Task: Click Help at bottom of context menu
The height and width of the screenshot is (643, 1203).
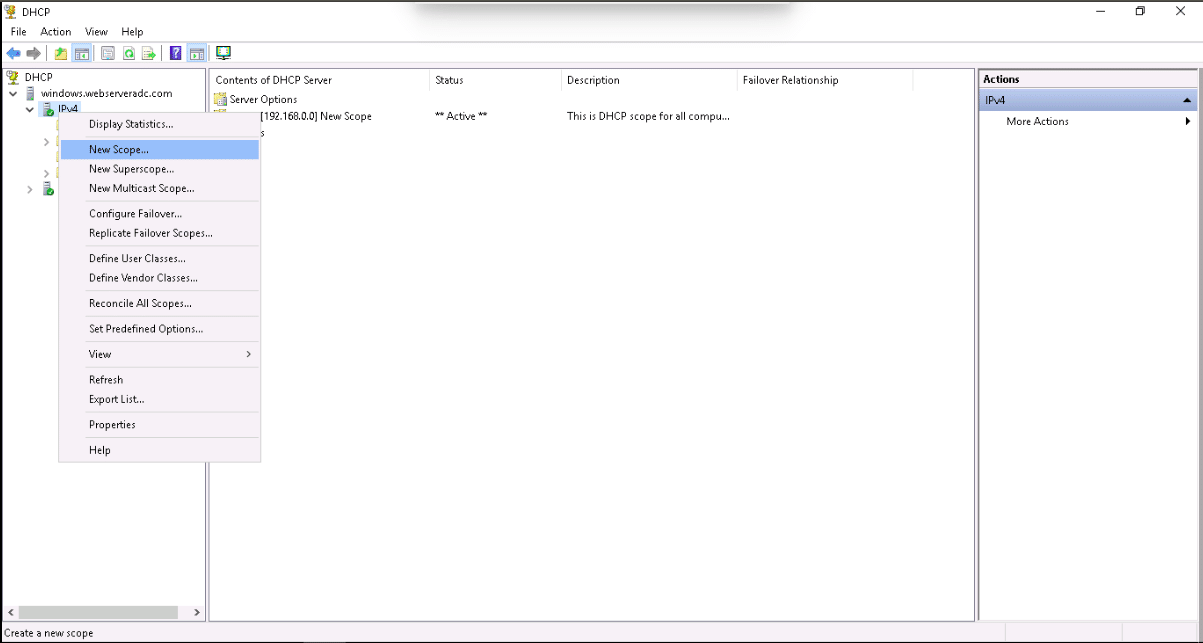Action: (160, 450)
